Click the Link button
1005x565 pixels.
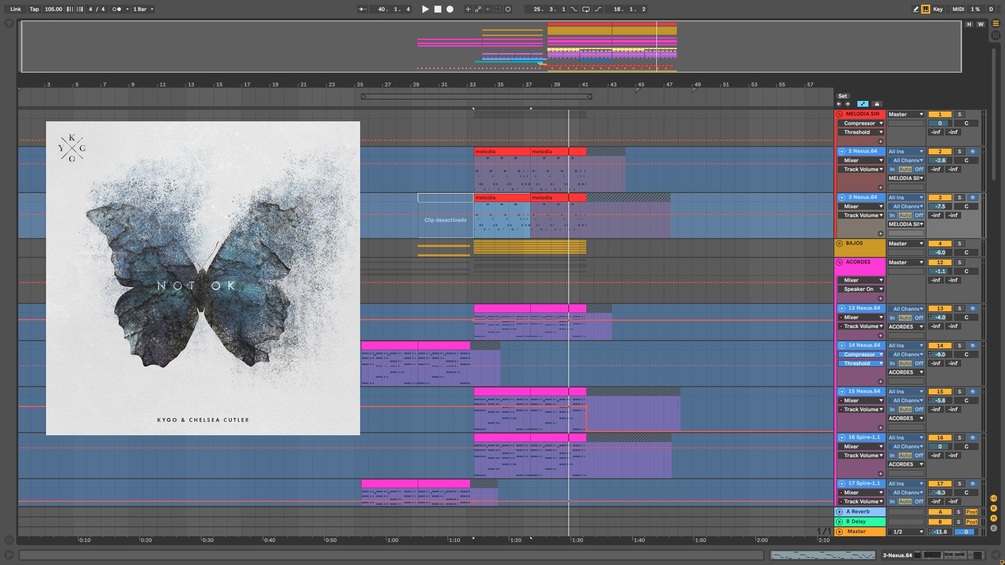click(x=15, y=9)
